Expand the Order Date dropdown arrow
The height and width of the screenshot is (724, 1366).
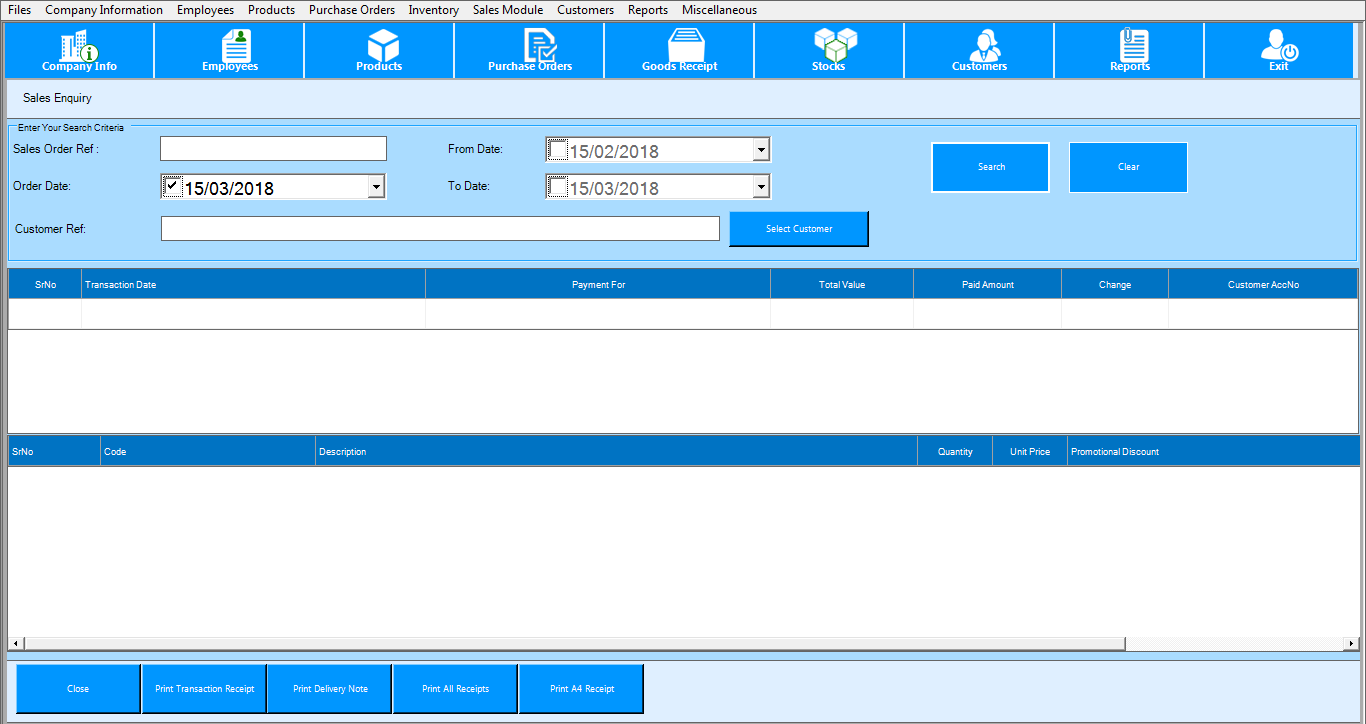point(376,187)
